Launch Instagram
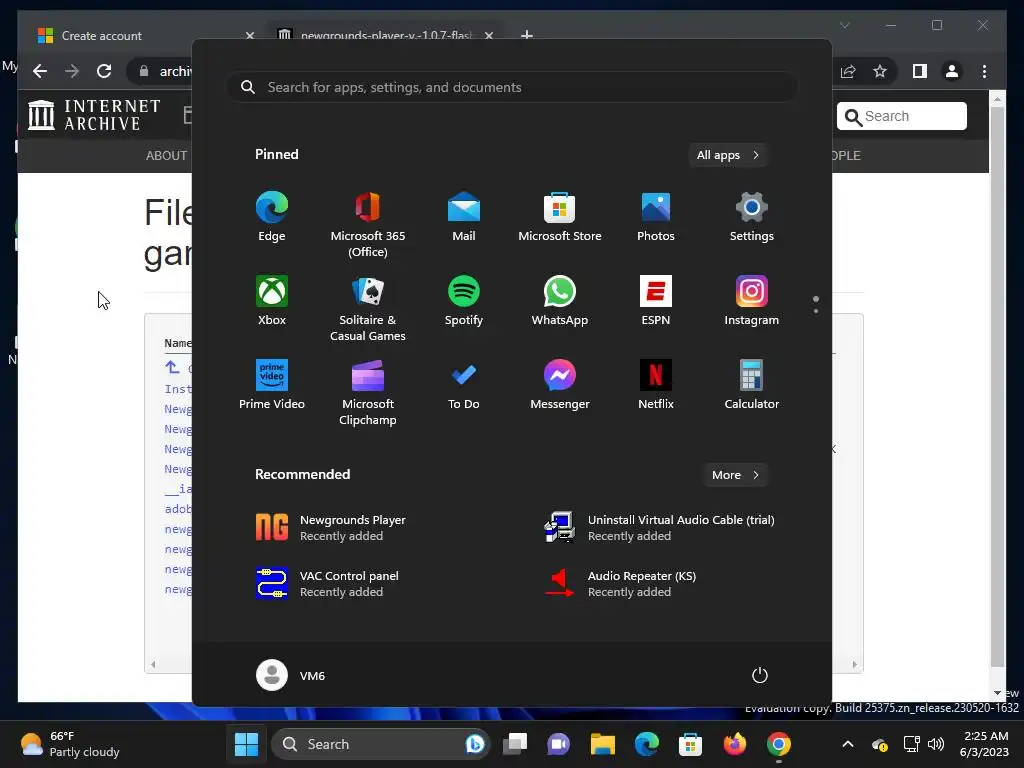This screenshot has width=1024, height=768. point(752,300)
